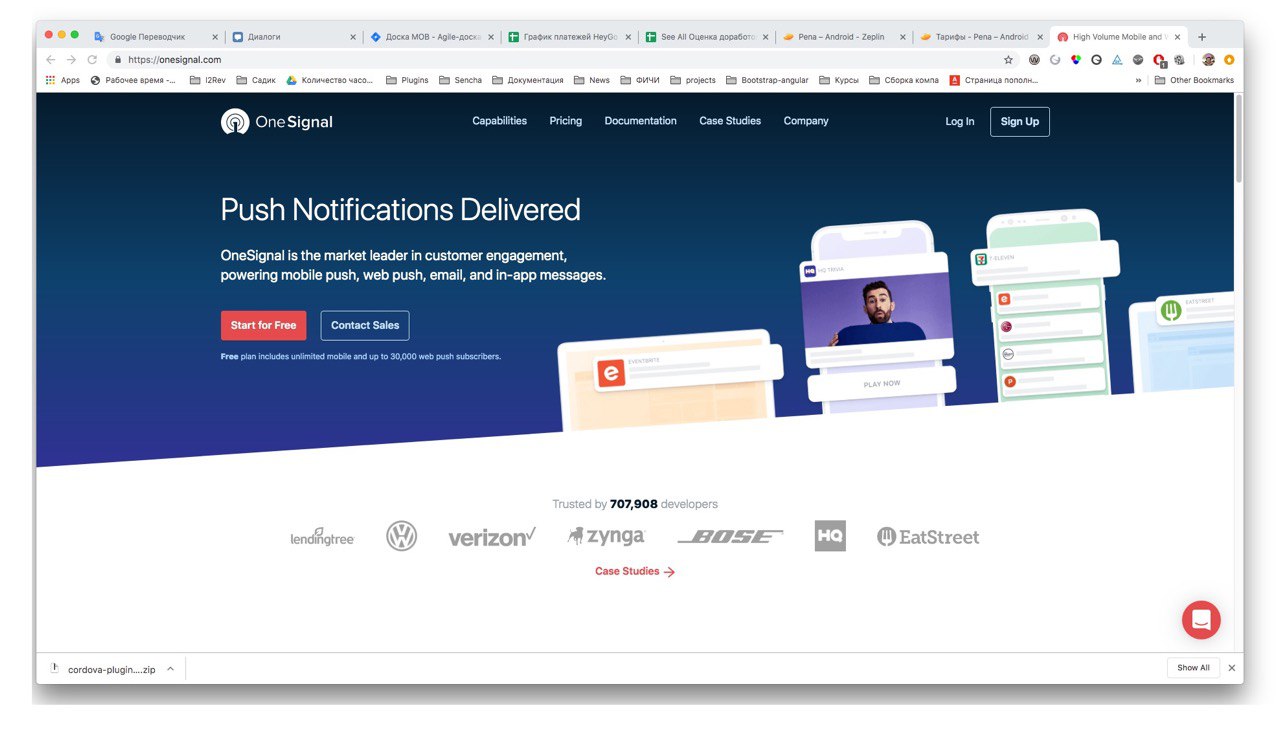Open the Bootstrap-angular bookmark folder

click(767, 80)
